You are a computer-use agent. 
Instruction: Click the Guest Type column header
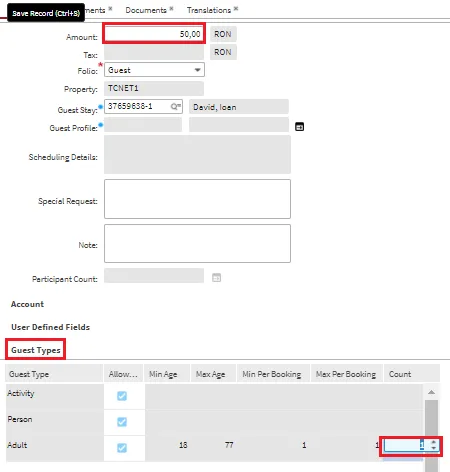coord(54,374)
